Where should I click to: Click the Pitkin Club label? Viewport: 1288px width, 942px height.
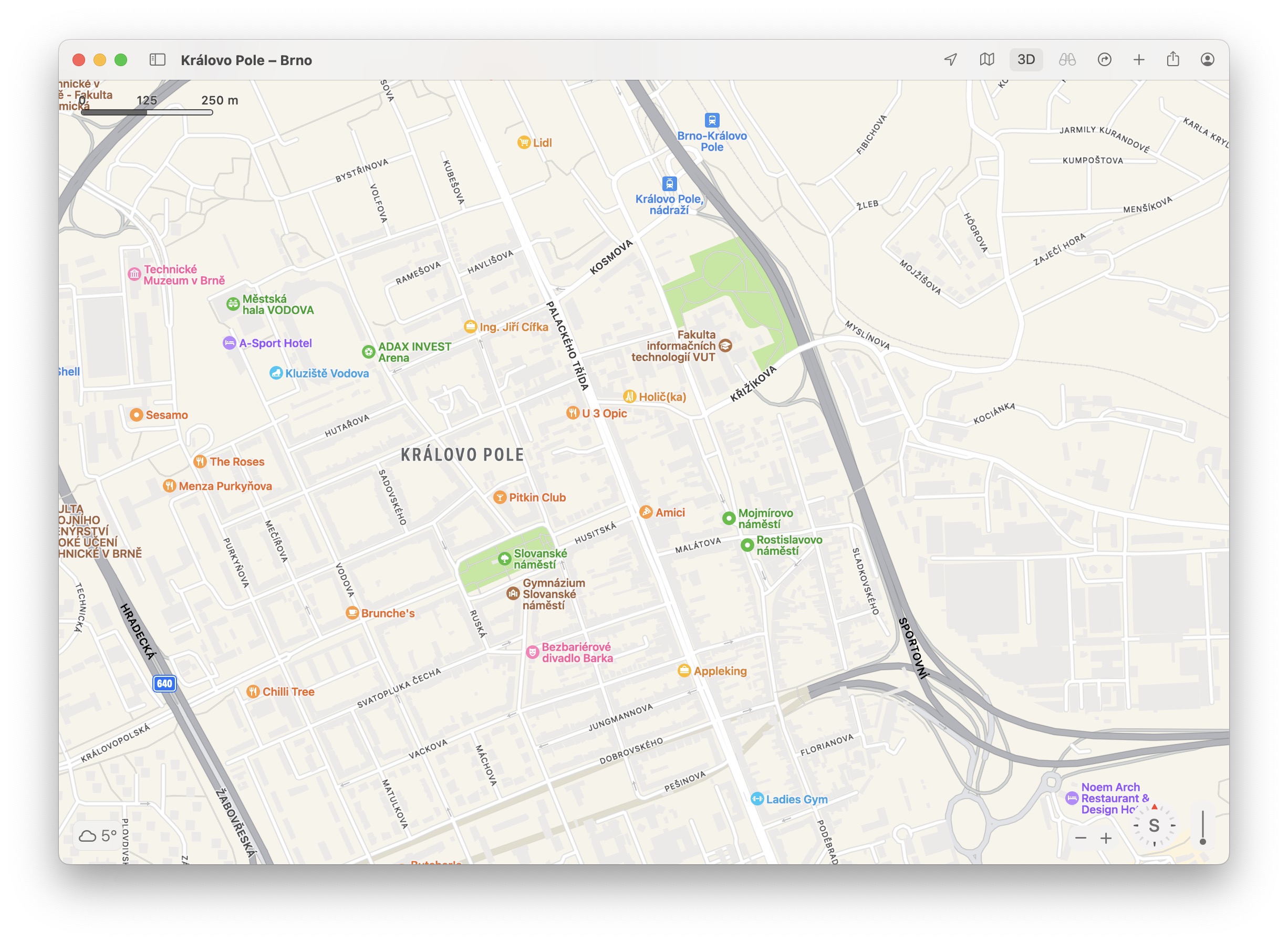[x=537, y=498]
